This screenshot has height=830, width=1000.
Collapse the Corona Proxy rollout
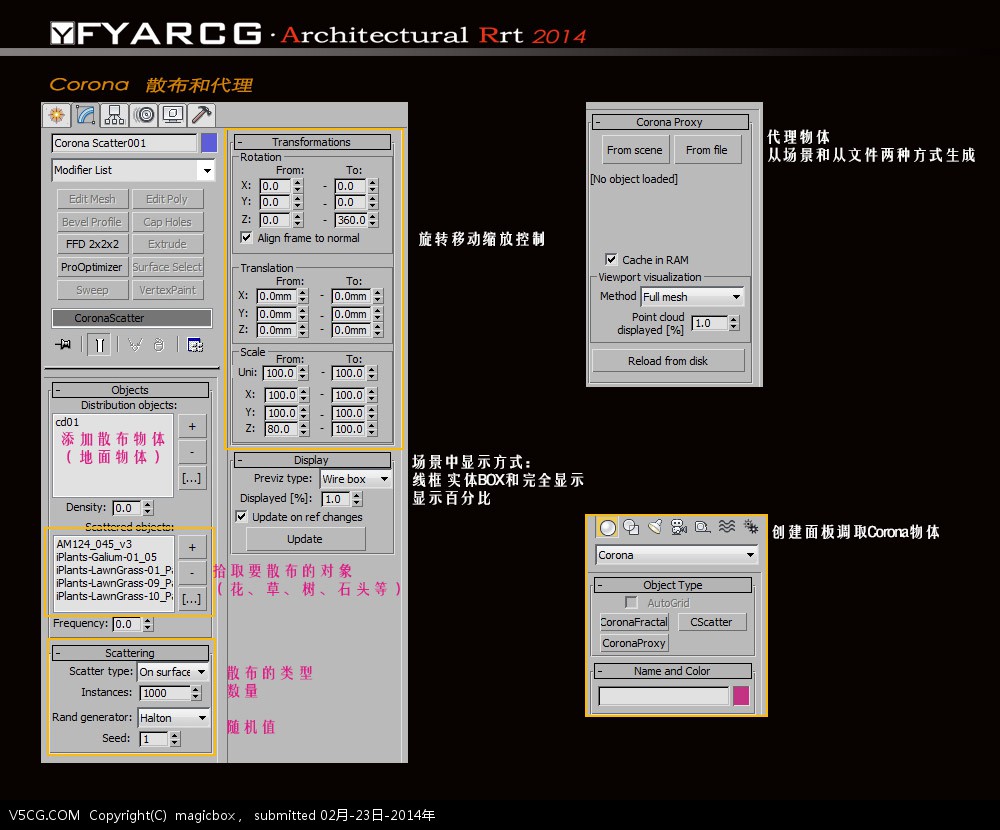coord(670,122)
